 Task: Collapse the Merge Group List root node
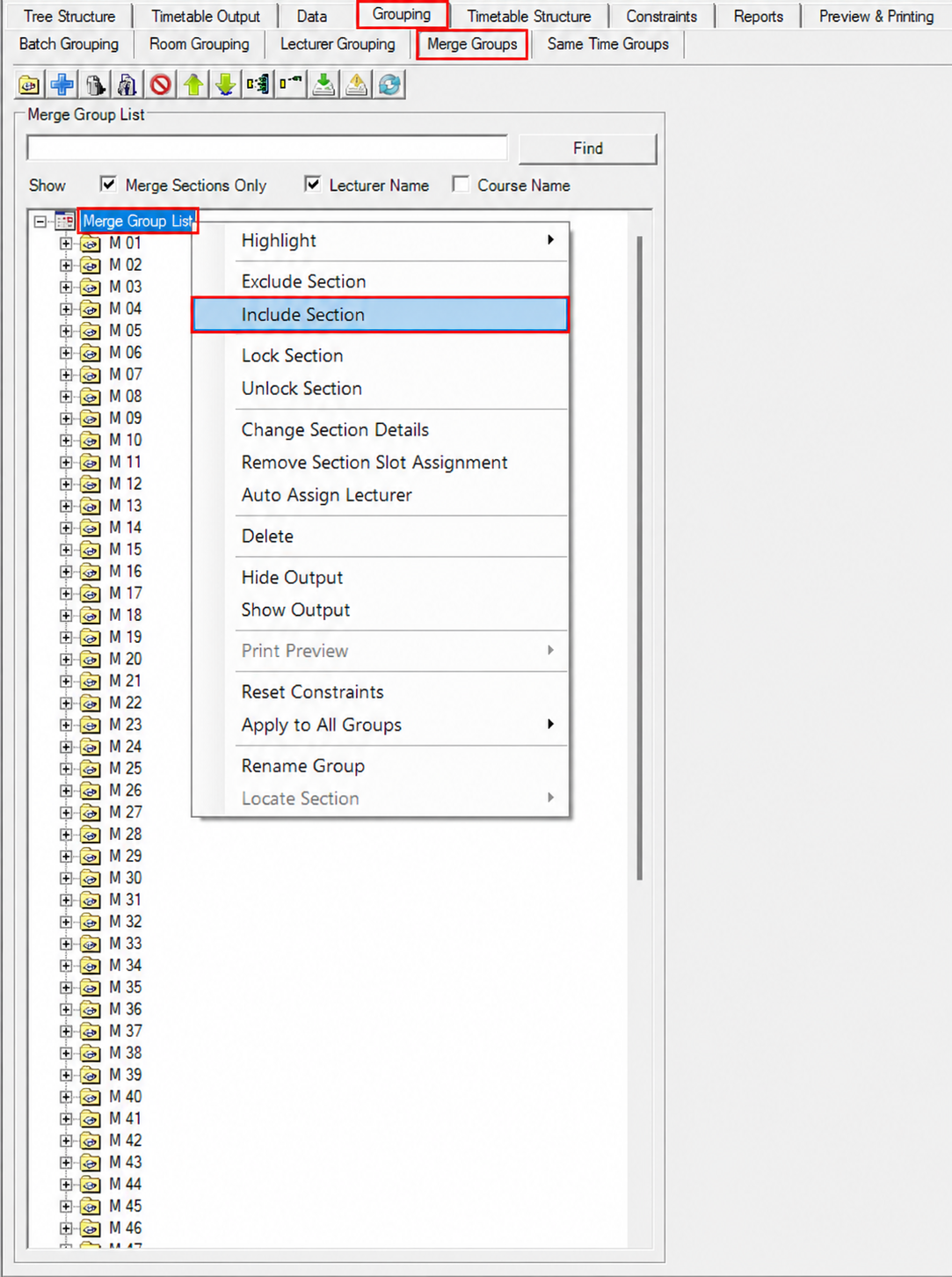(40, 222)
